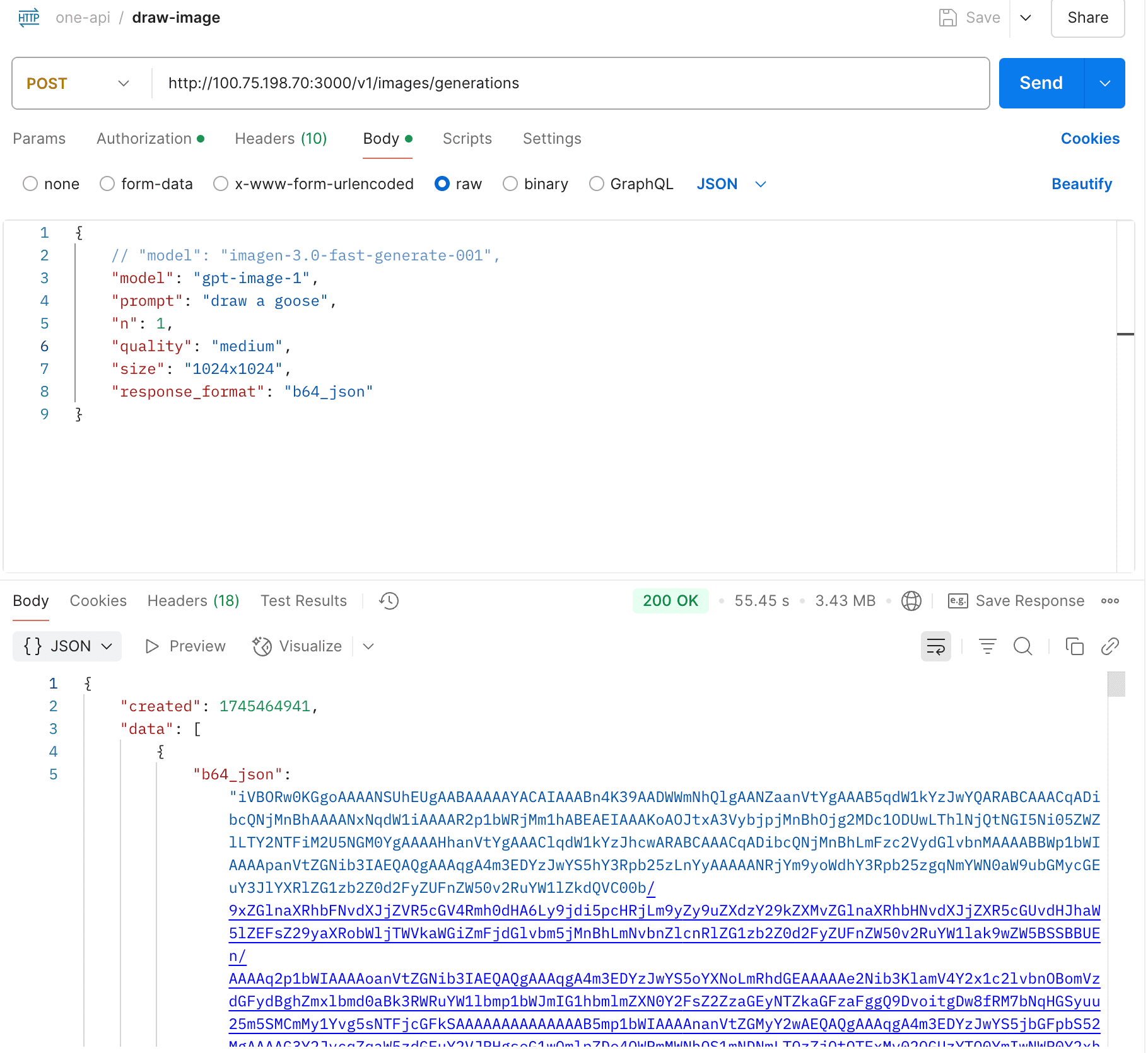
Task: Select the form-data body type
Action: tap(107, 184)
